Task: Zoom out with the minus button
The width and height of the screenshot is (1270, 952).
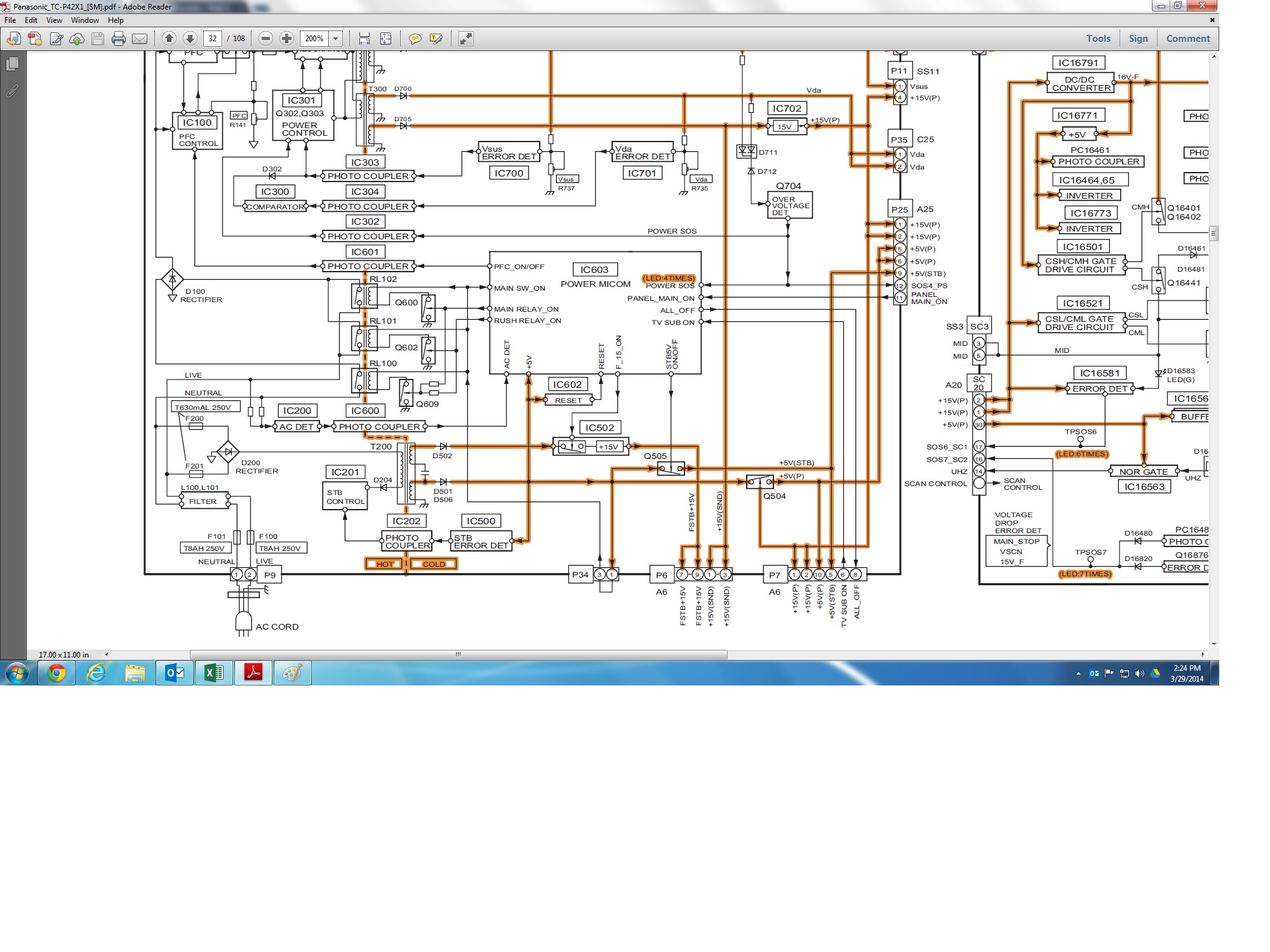Action: (x=266, y=39)
